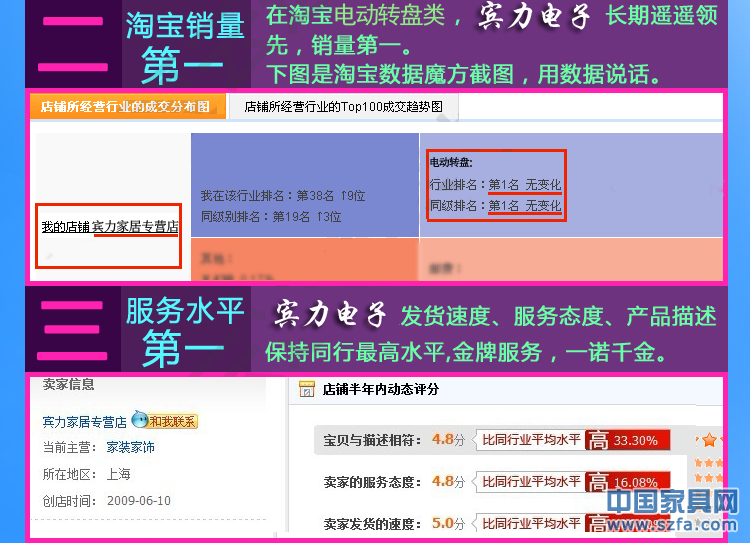Click the pink 服务水平第一 section number icon
The height and width of the screenshot is (543, 750).
tap(72, 330)
